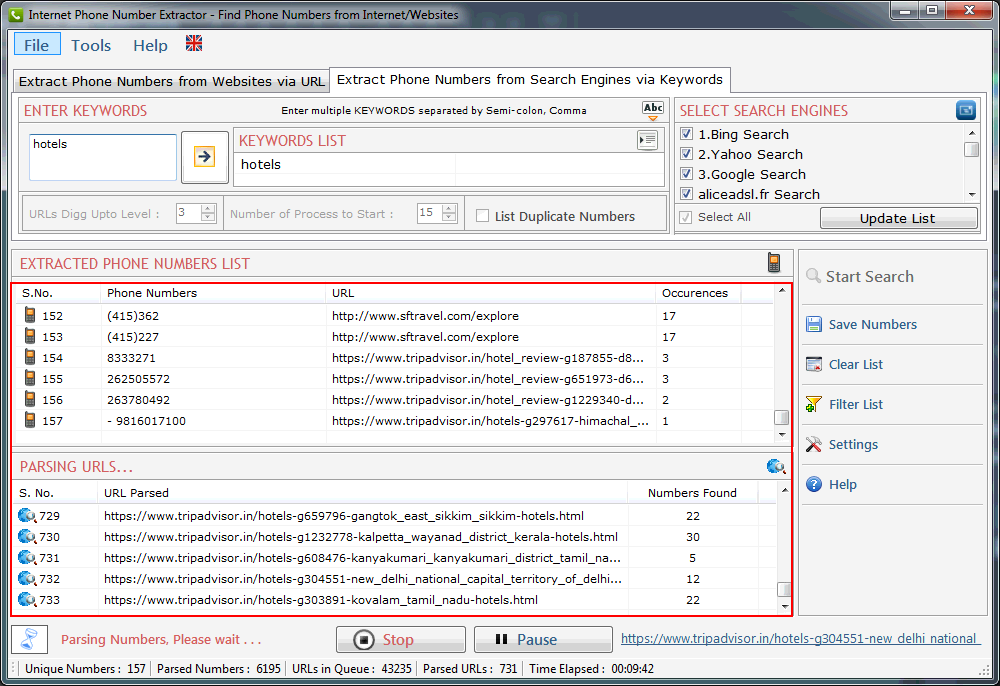Toggle the Google Search checkbox
The height and width of the screenshot is (686, 1000).
pyautogui.click(x=686, y=174)
